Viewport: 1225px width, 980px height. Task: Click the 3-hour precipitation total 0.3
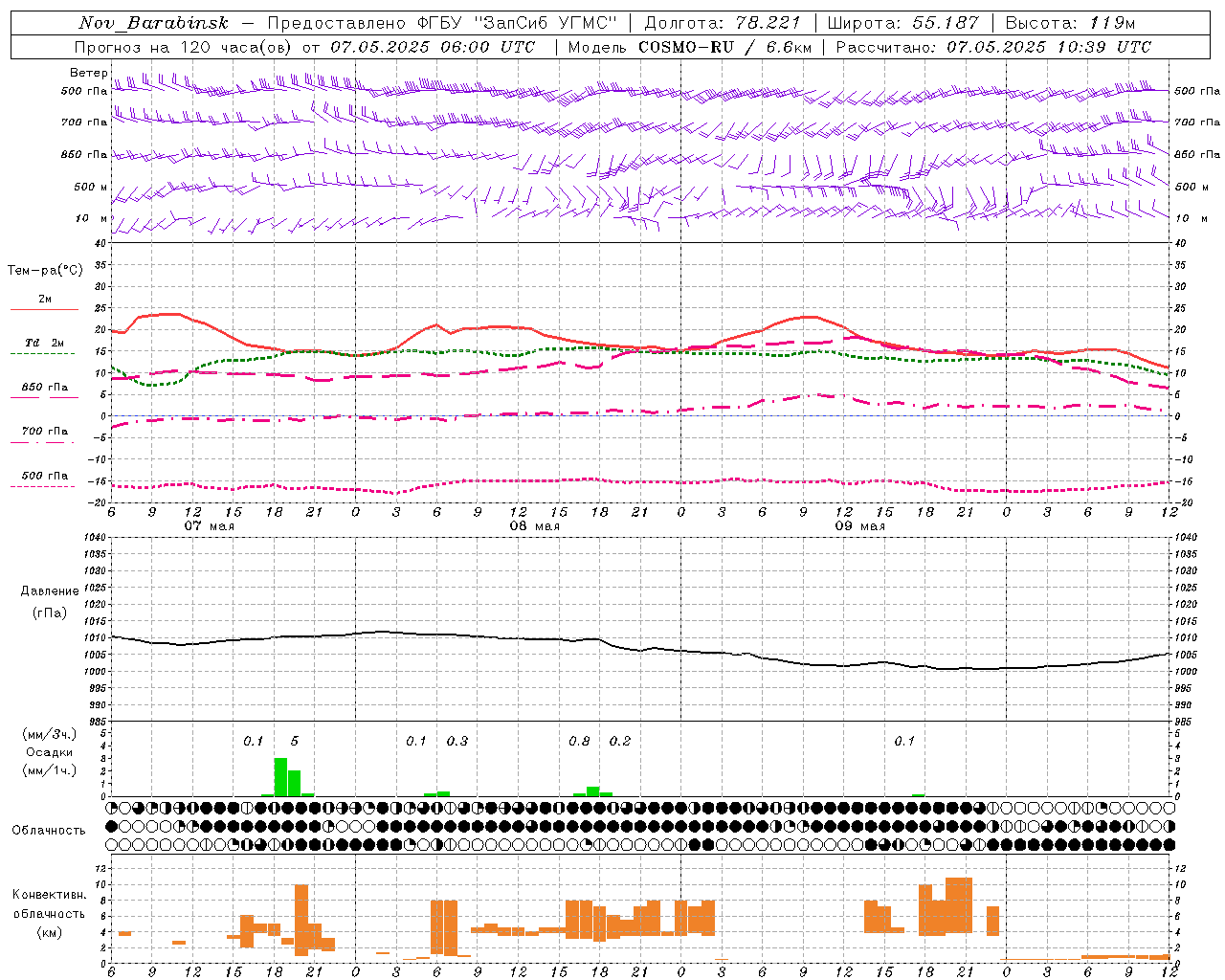(457, 742)
